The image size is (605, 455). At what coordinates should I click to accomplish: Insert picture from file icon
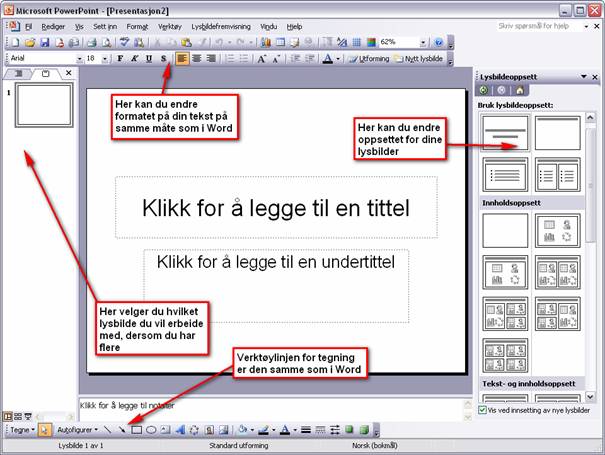224,430
